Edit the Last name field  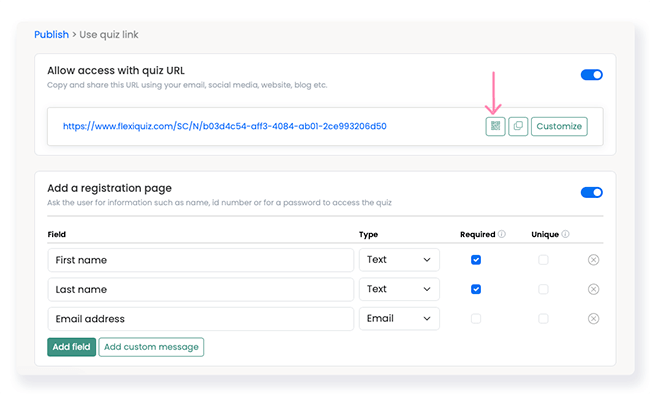(x=201, y=289)
